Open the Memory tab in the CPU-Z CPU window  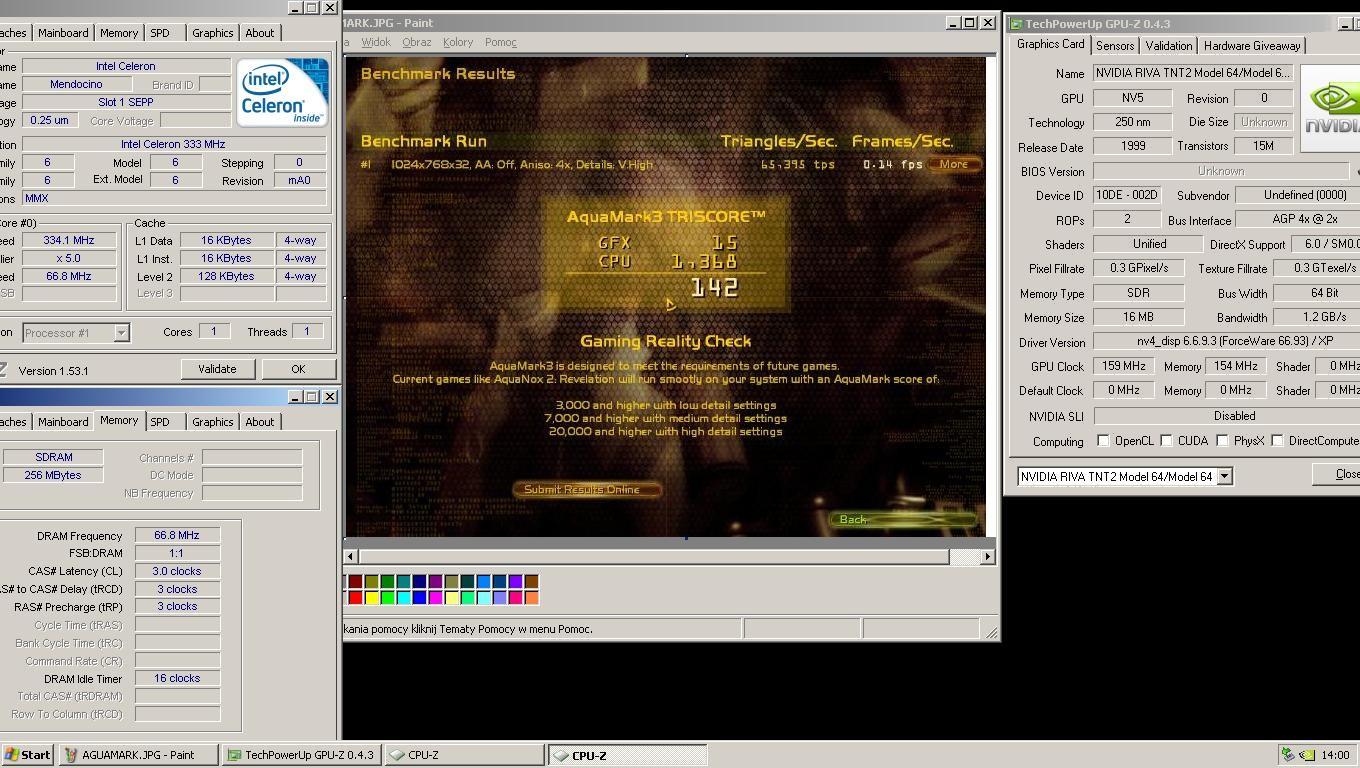click(x=119, y=33)
